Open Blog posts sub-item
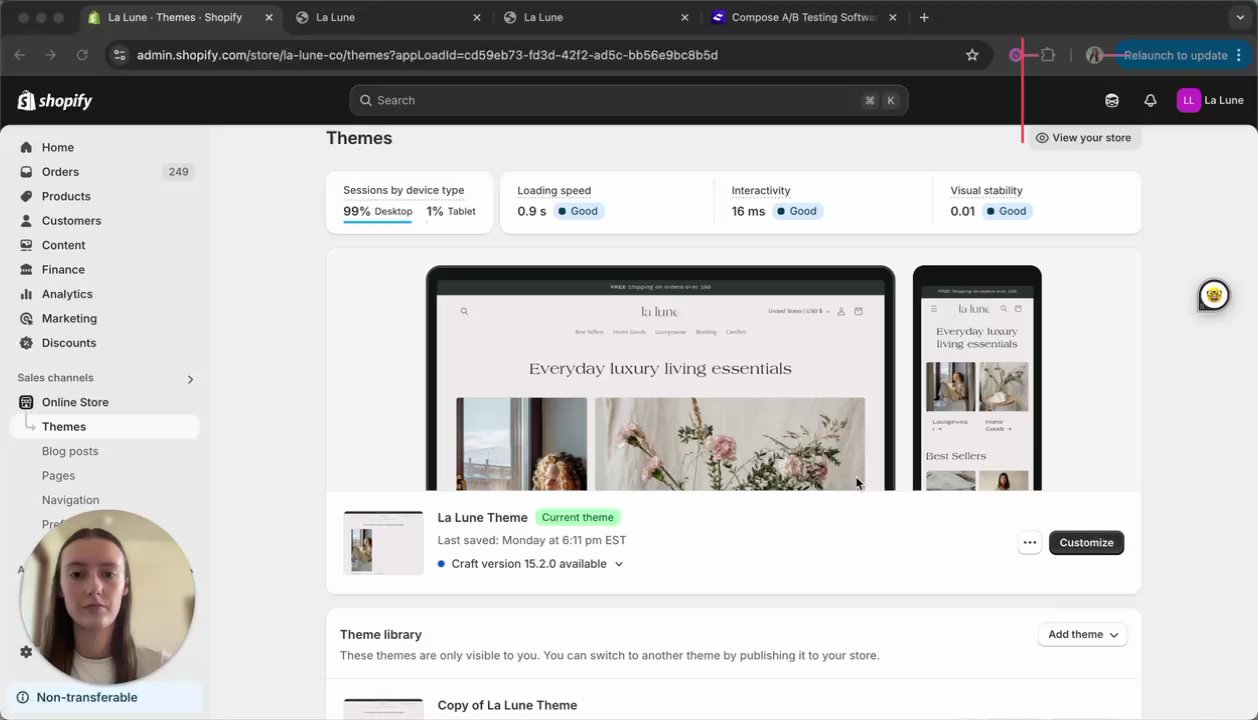1258x720 pixels. pos(70,451)
